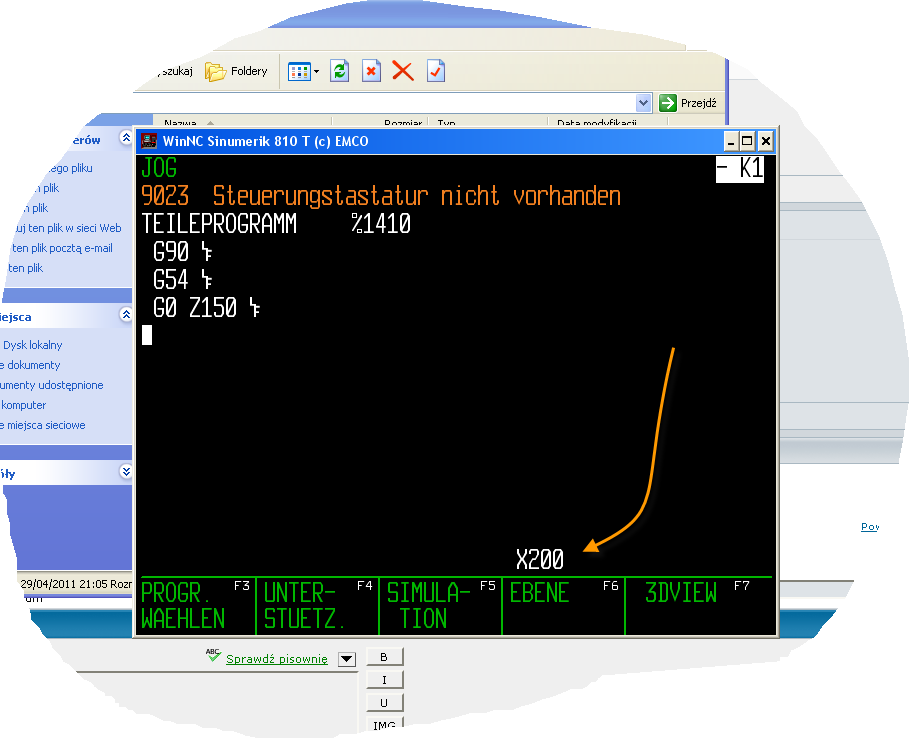Open miejsca sieciowe link in Explorer sidebar
The image size is (909, 738).
pos(43,425)
